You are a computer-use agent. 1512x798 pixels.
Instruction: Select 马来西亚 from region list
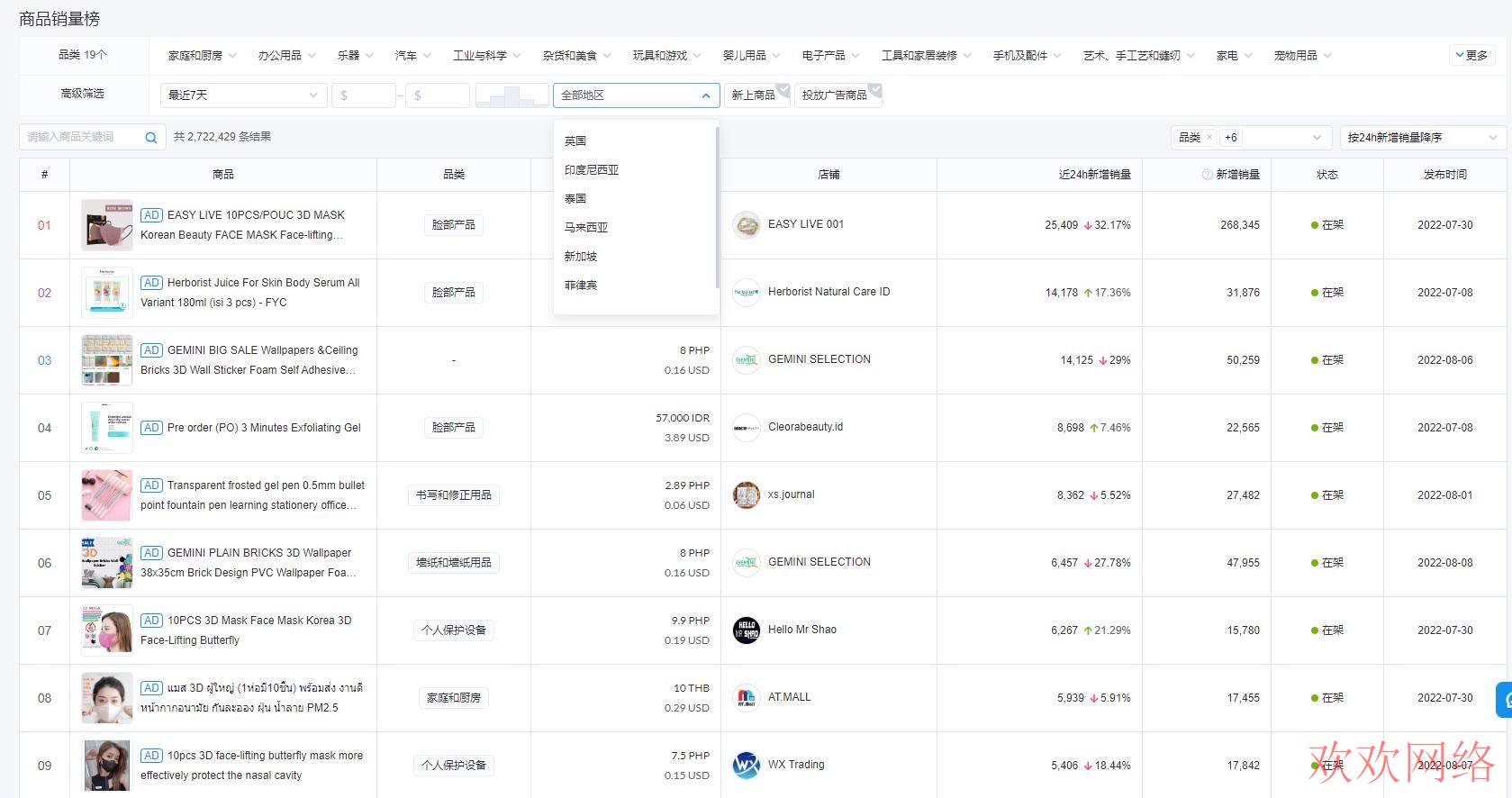[x=635, y=228]
